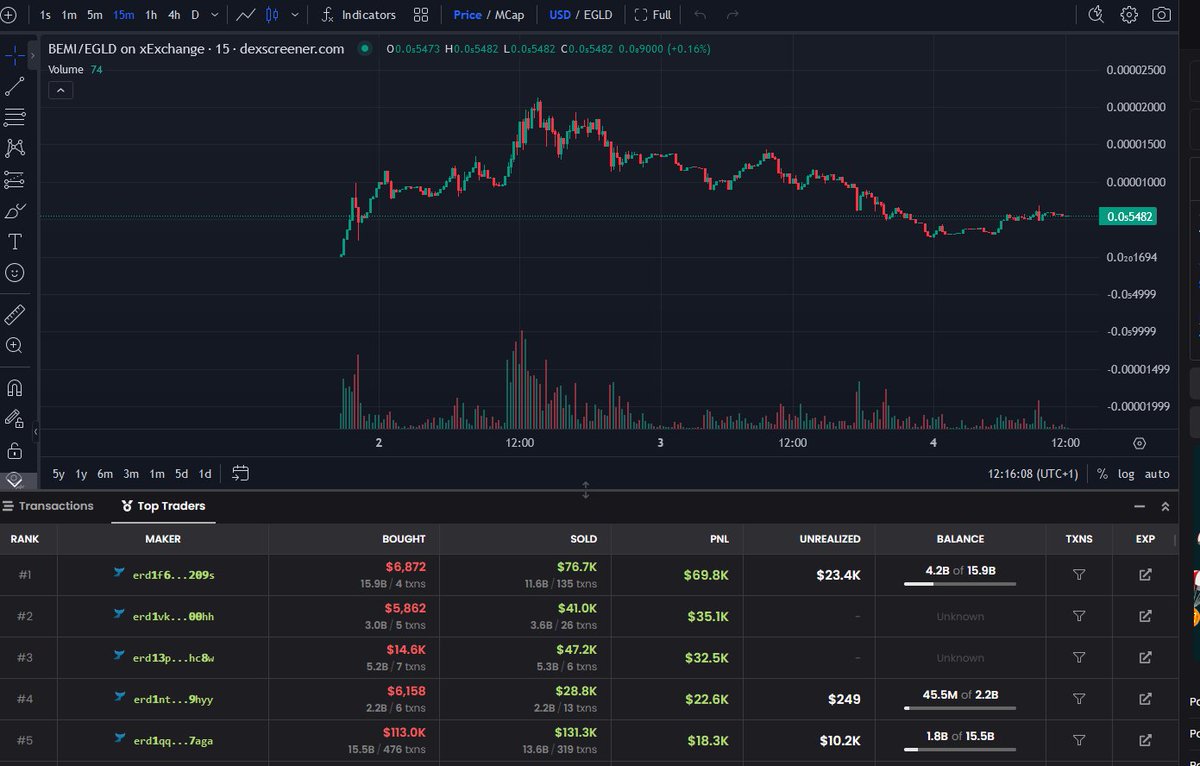The image size is (1200, 766).
Task: Minimize the traders panel with dash icon
Action: [1140, 506]
